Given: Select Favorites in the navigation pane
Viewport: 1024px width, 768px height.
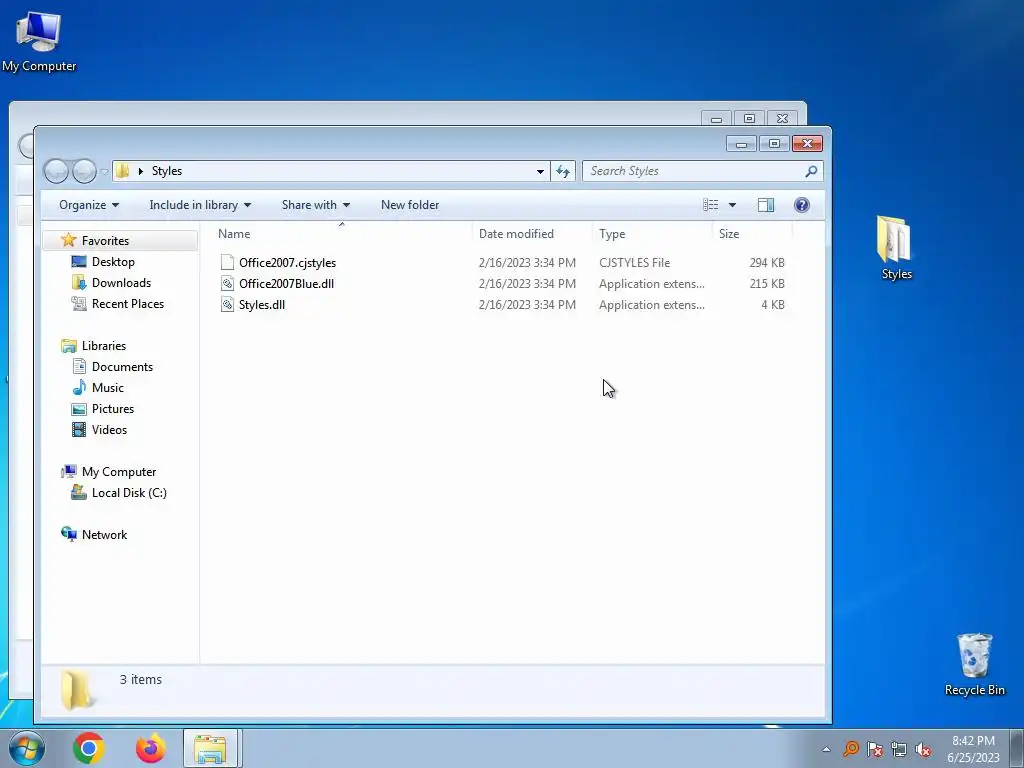Looking at the screenshot, I should point(105,241).
